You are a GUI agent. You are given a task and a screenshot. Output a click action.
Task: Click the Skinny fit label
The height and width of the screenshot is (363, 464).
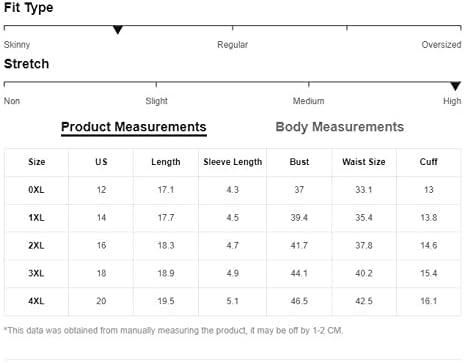click(17, 45)
